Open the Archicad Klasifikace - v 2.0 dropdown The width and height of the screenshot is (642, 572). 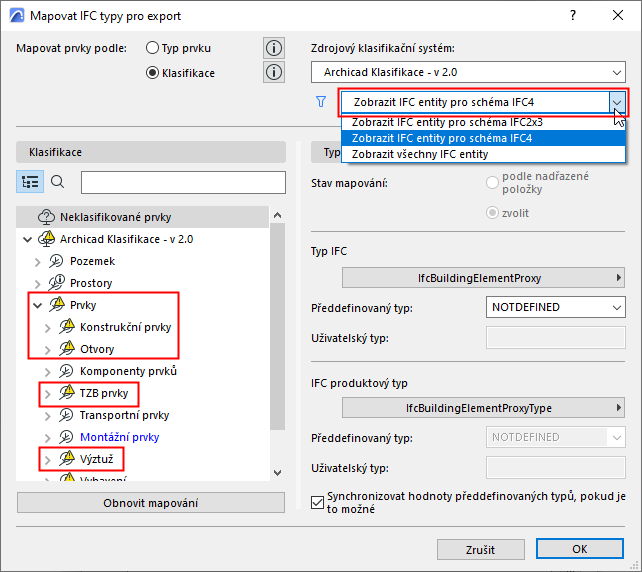click(x=468, y=72)
